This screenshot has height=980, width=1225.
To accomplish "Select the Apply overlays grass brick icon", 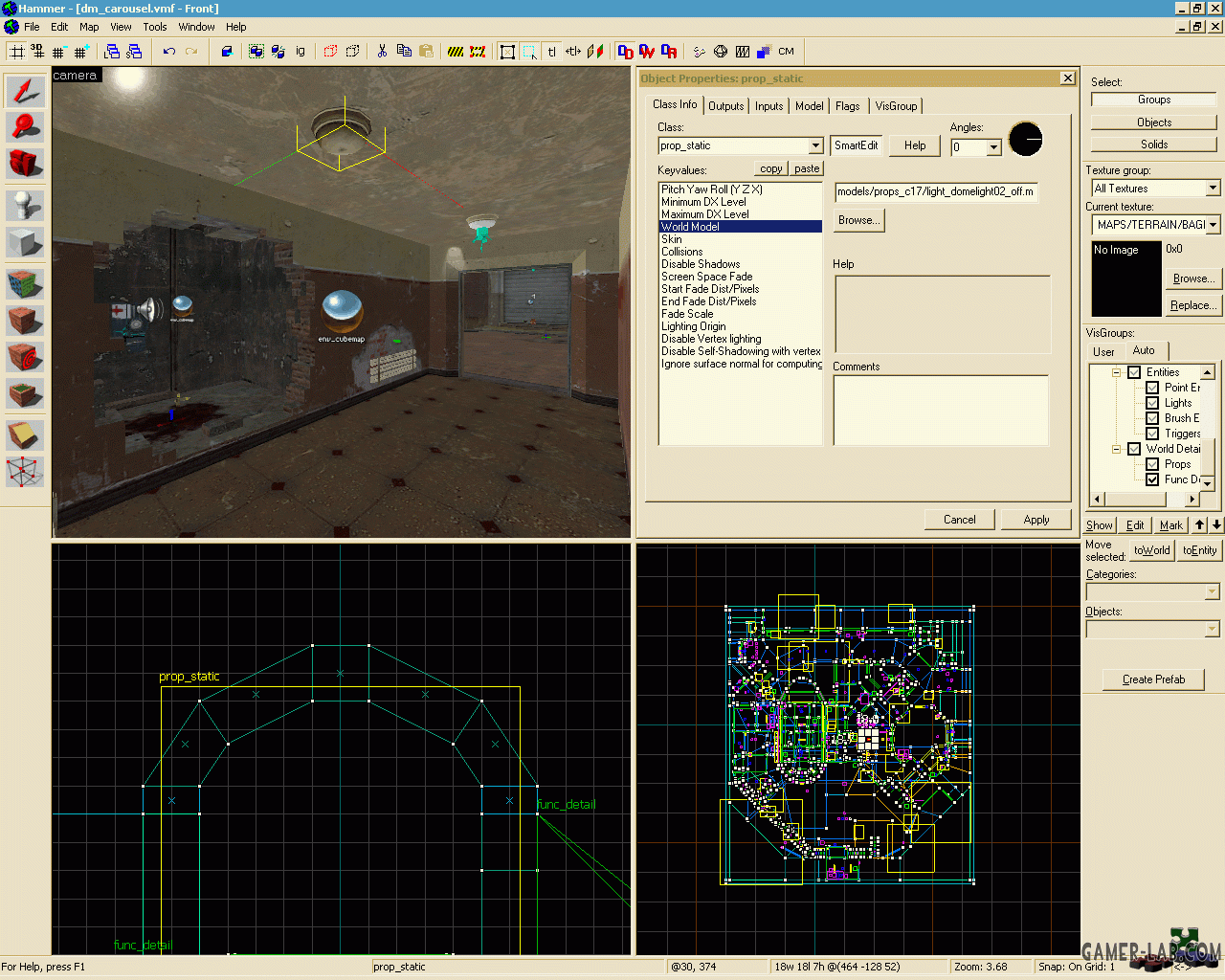I will [25, 393].
